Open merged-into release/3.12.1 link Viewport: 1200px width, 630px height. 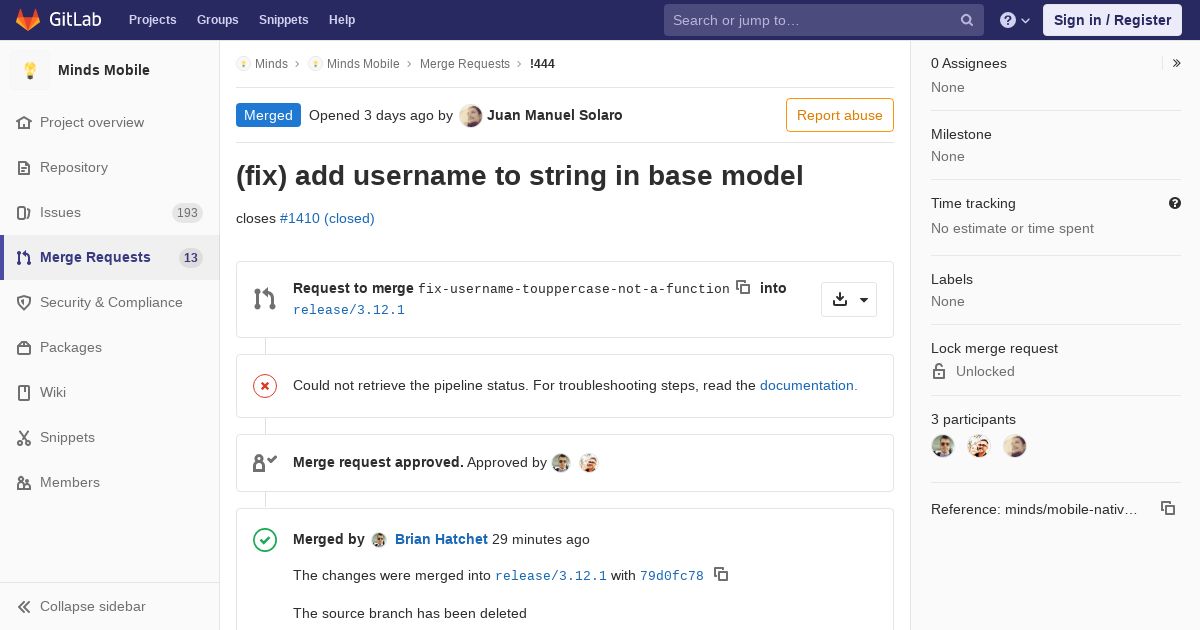pyautogui.click(x=551, y=576)
